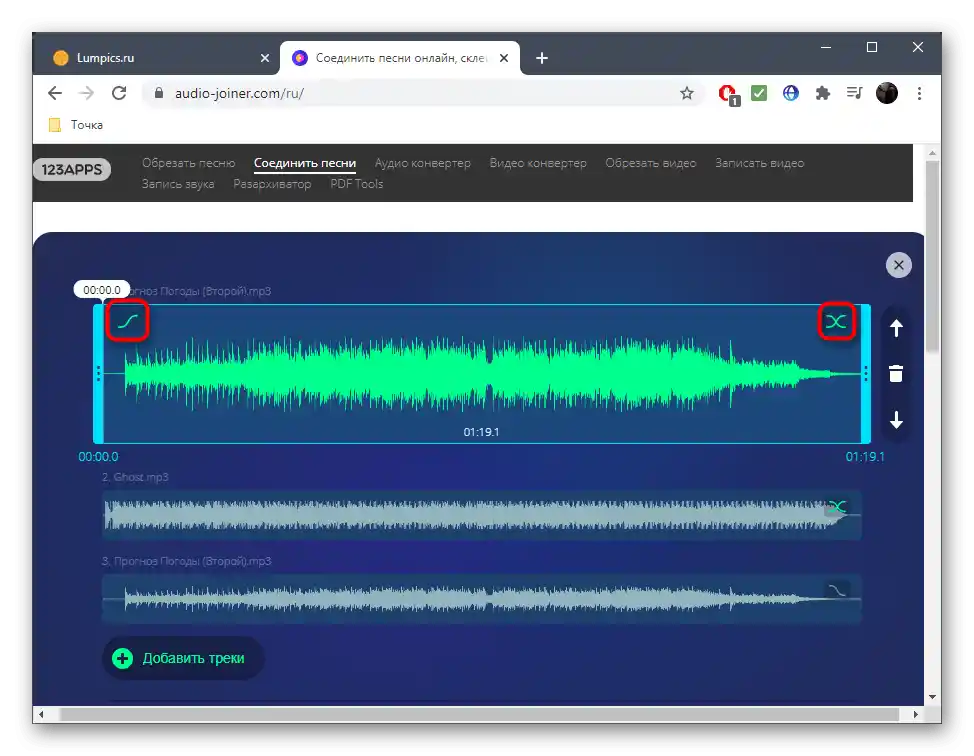The height and width of the screenshot is (756, 974).
Task: Bookmark this page with the star
Action: point(686,93)
